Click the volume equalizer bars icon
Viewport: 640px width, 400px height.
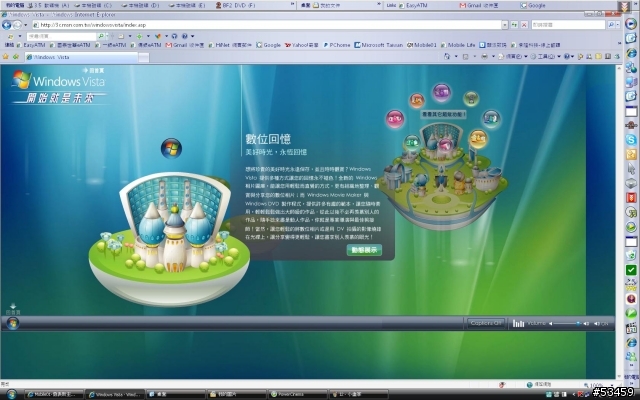pos(518,323)
